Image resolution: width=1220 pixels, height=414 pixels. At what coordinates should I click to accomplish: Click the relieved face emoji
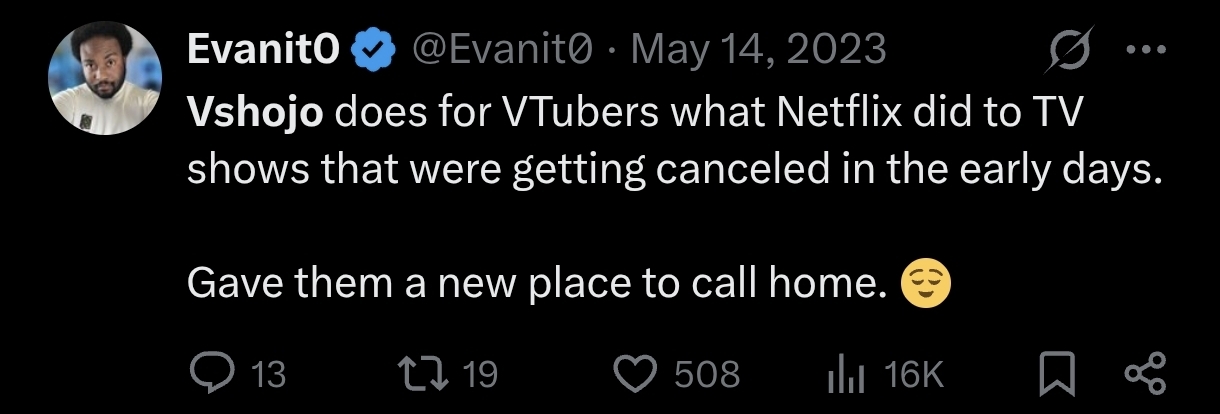[925, 287]
